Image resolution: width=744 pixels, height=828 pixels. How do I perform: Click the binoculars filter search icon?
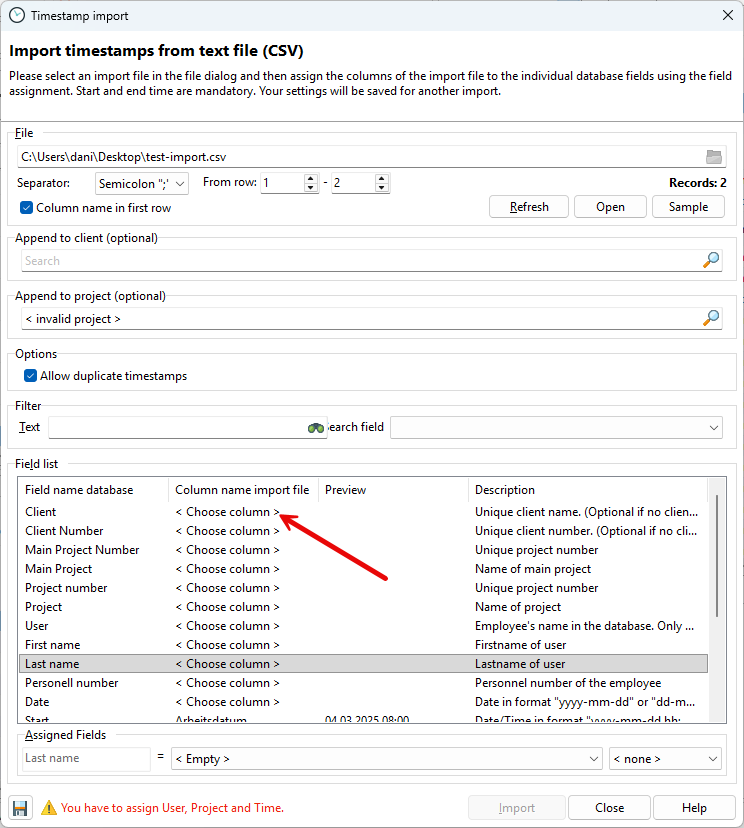coord(316,428)
